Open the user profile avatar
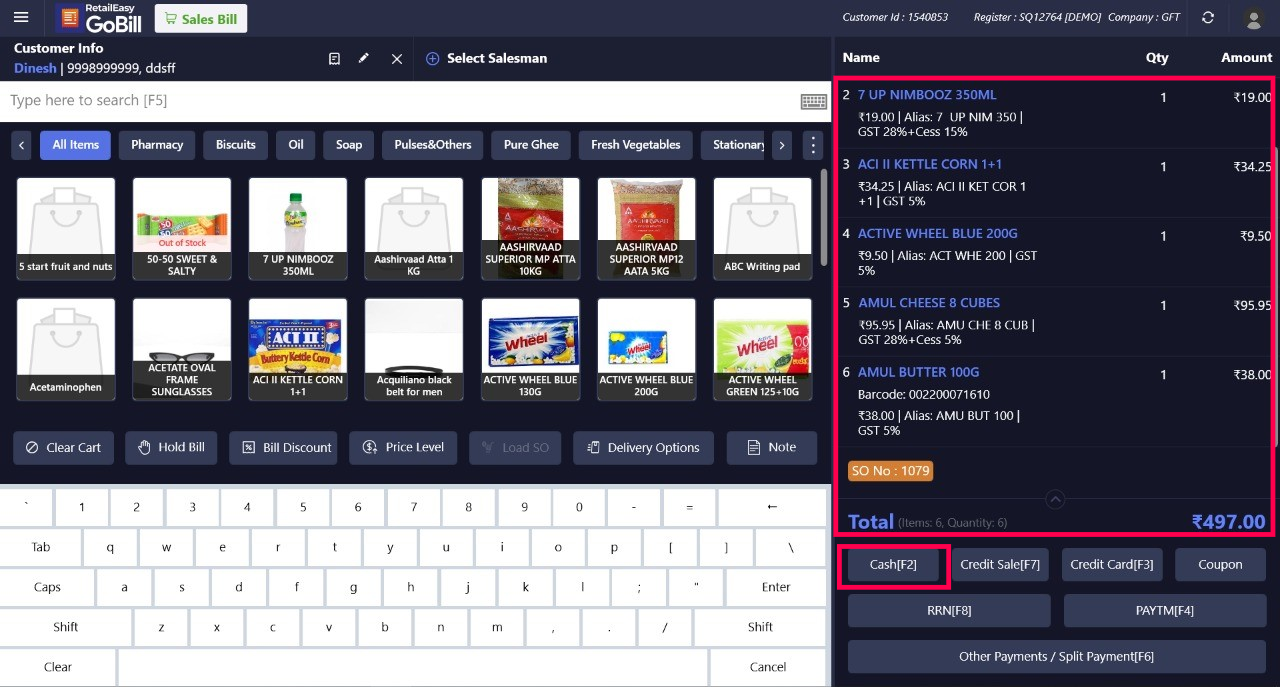This screenshot has width=1280, height=687. [x=1253, y=18]
